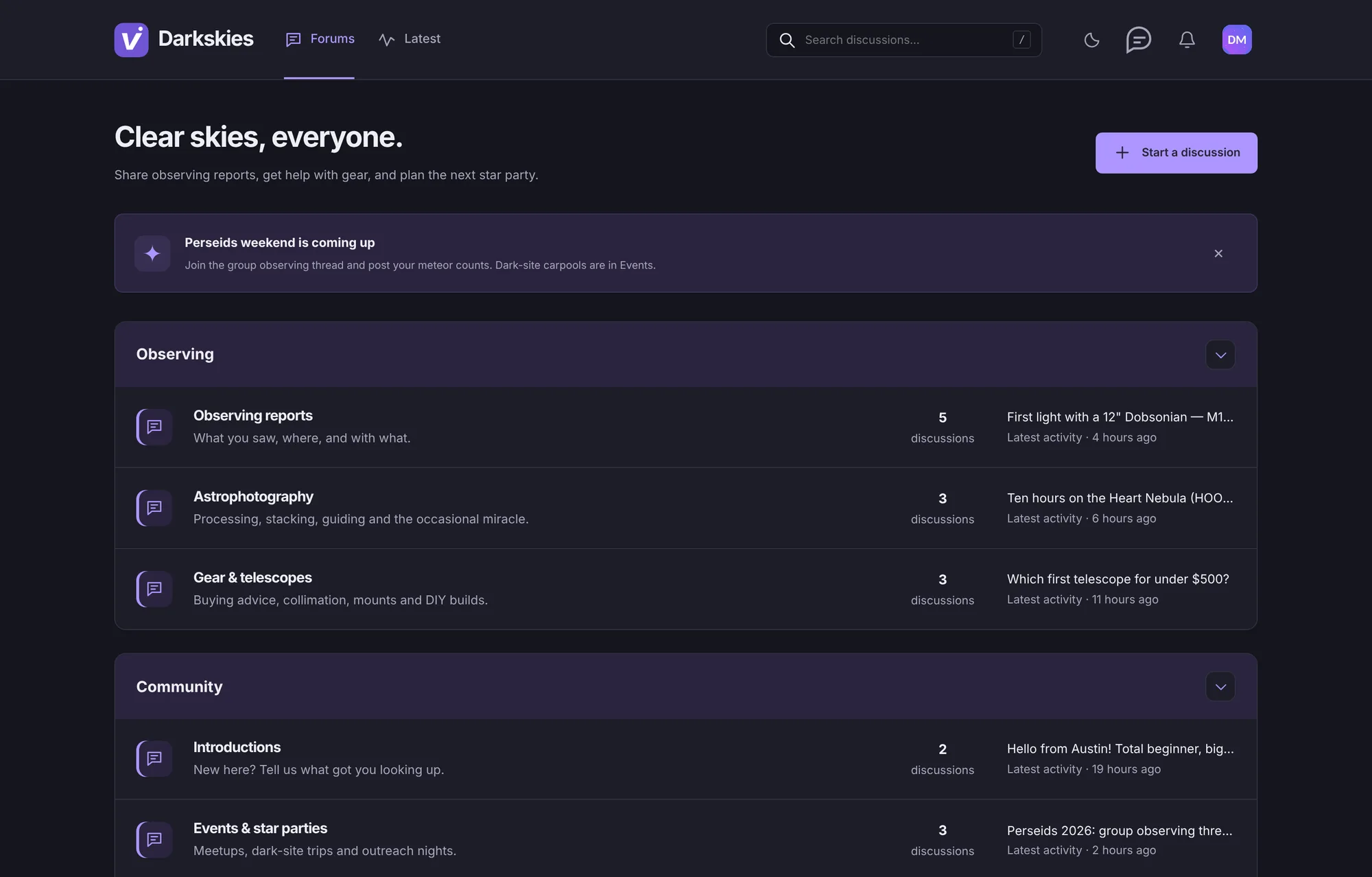1372x877 pixels.
Task: Click 'Perseids weekend is coming up' heading
Action: pyautogui.click(x=279, y=242)
